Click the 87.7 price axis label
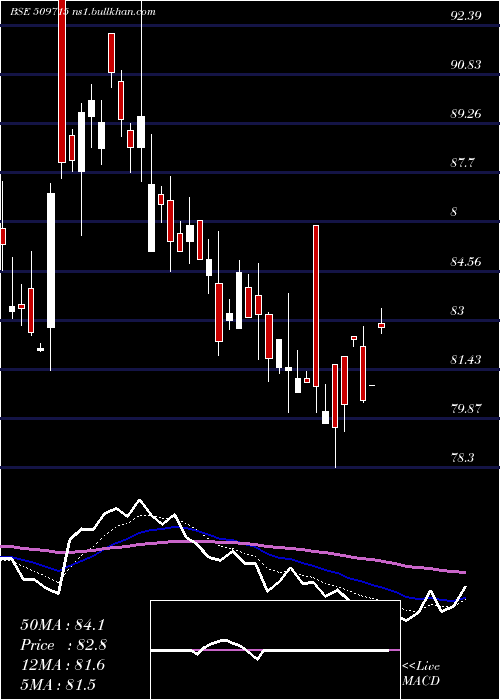 click(462, 163)
